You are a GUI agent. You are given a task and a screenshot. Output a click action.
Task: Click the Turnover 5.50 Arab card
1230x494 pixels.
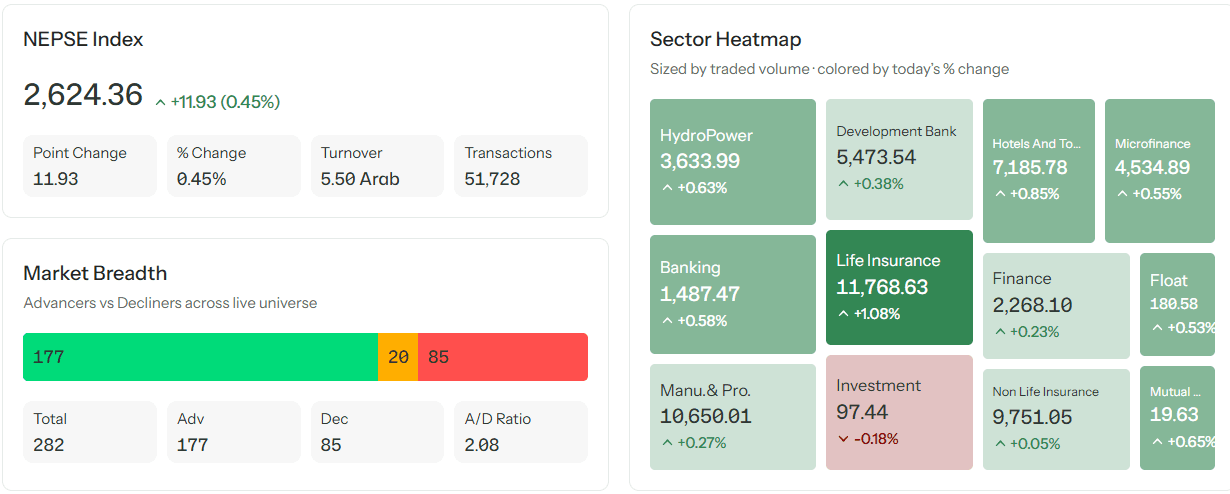click(378, 166)
